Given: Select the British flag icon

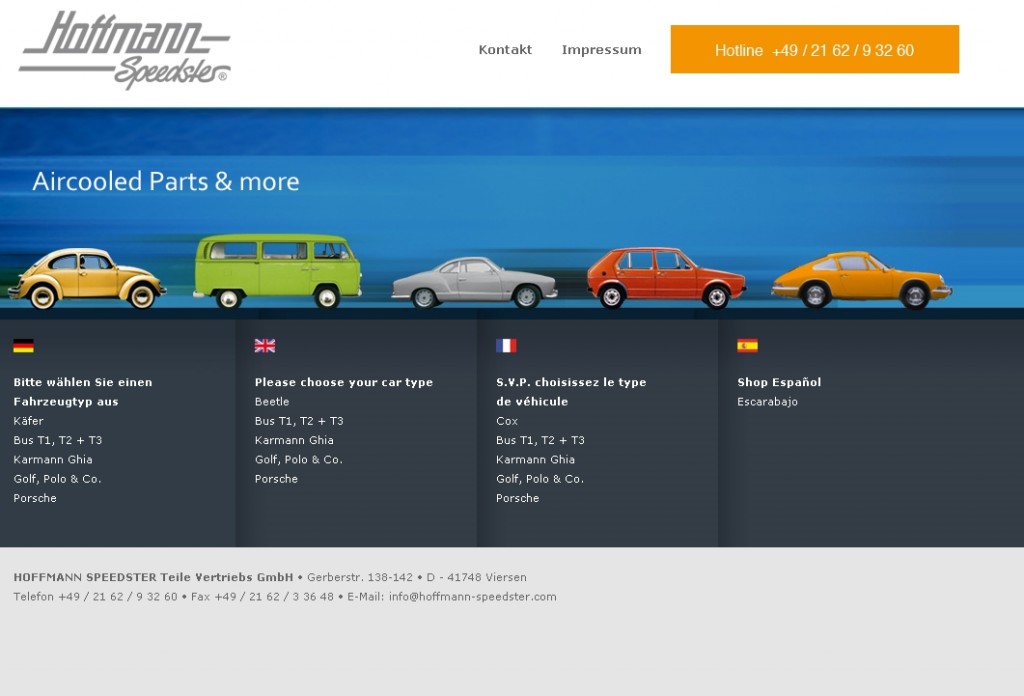Looking at the screenshot, I should (x=265, y=346).
